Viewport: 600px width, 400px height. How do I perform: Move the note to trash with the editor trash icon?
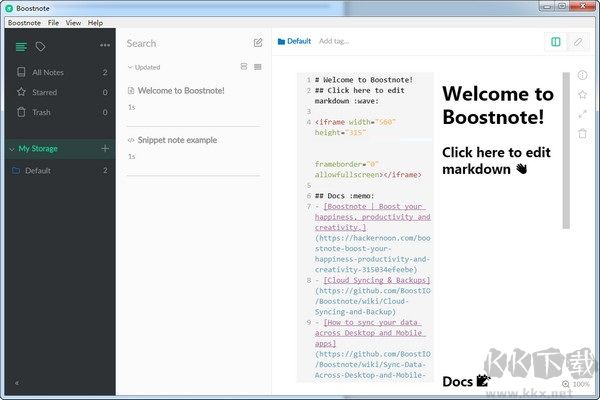583,133
